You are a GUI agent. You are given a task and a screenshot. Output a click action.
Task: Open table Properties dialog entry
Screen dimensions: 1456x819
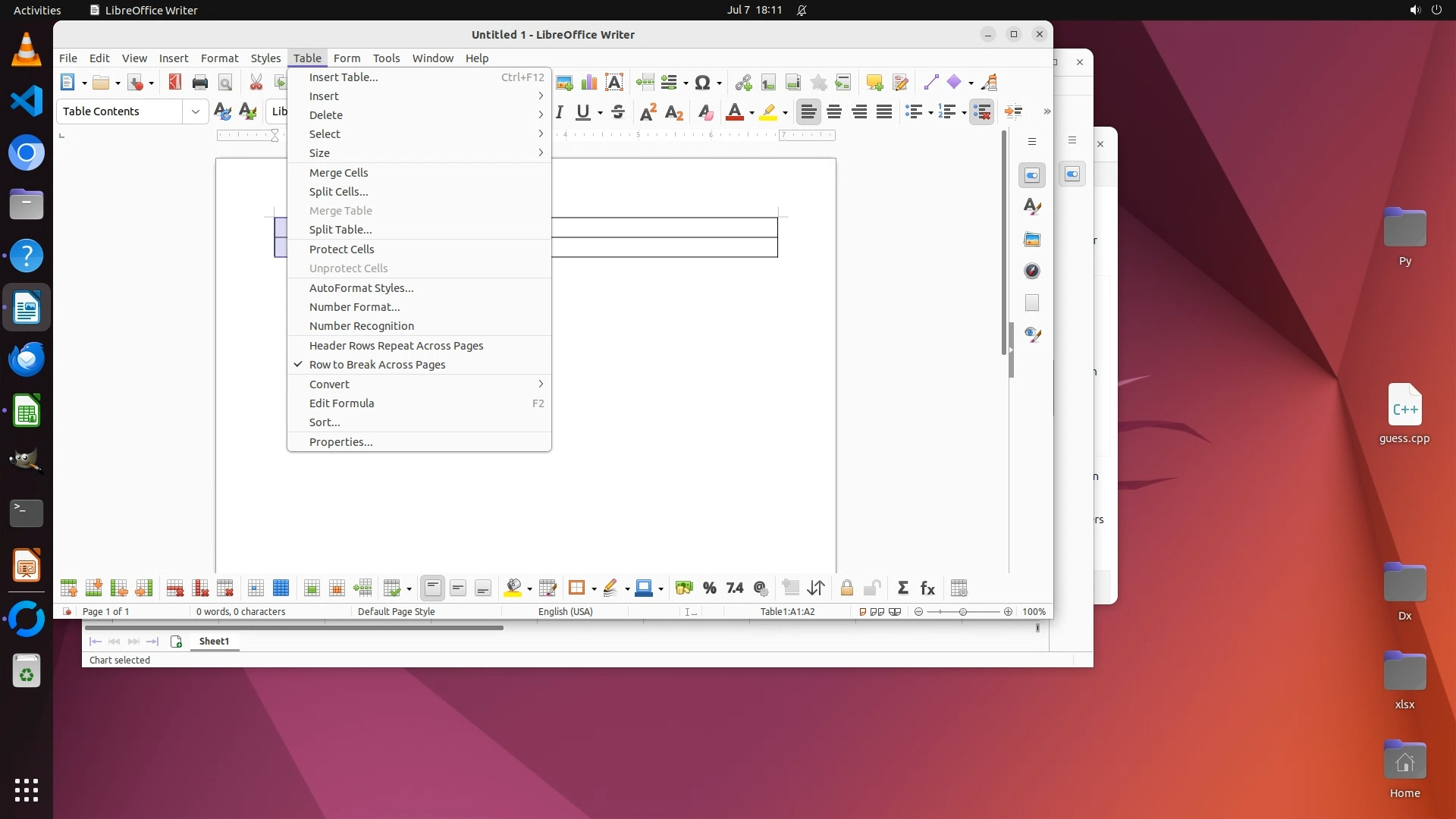tap(340, 442)
